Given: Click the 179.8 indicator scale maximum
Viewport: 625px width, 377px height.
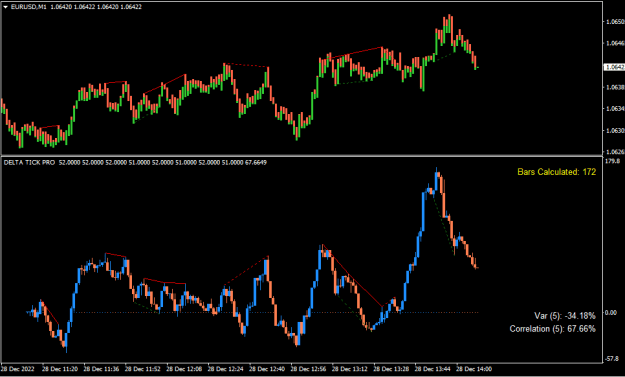Looking at the screenshot, I should point(612,161).
